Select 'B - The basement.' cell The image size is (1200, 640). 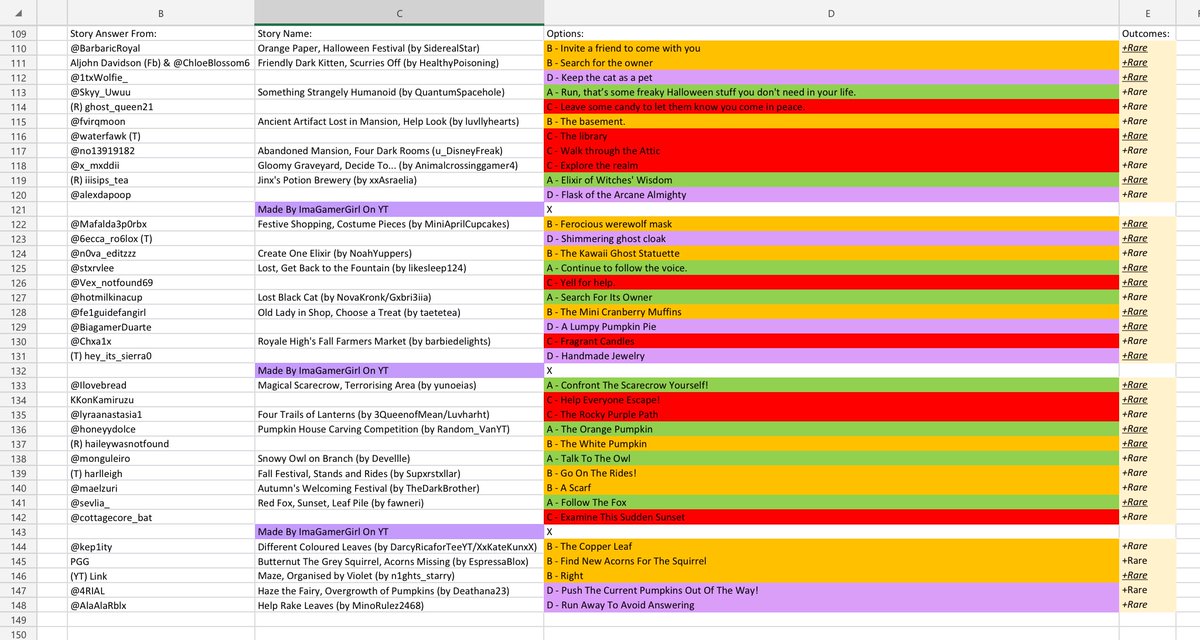pyautogui.click(x=831, y=121)
